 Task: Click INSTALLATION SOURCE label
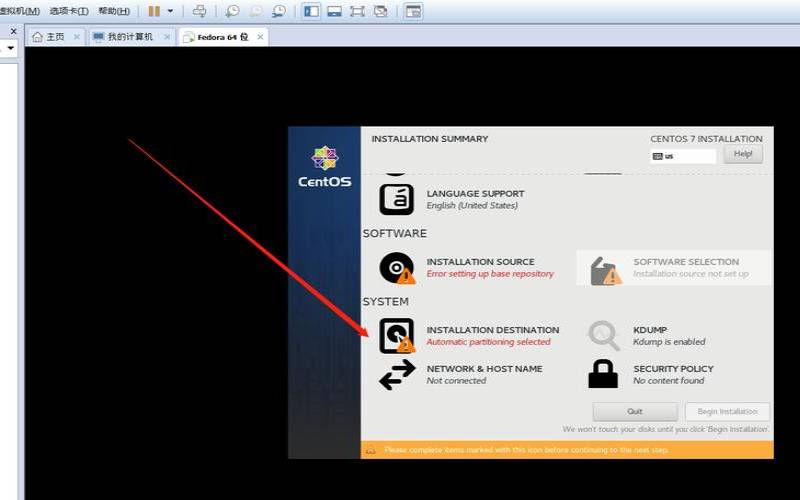pyautogui.click(x=481, y=262)
